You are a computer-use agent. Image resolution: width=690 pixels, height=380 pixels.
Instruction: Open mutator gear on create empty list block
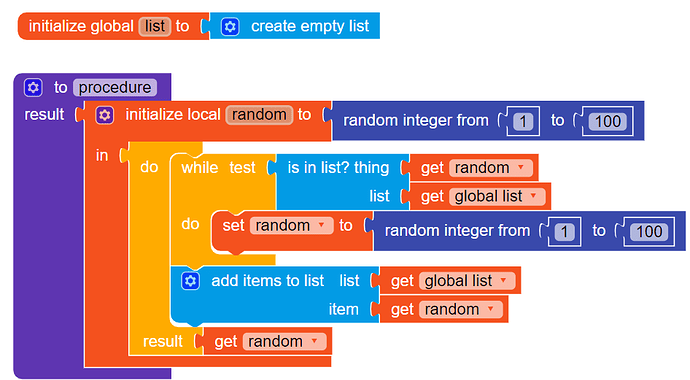[x=230, y=26]
